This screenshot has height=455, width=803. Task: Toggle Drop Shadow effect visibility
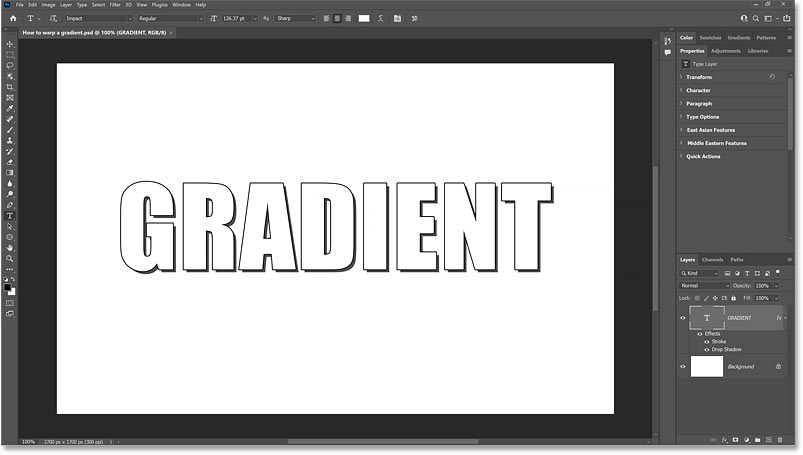point(707,349)
